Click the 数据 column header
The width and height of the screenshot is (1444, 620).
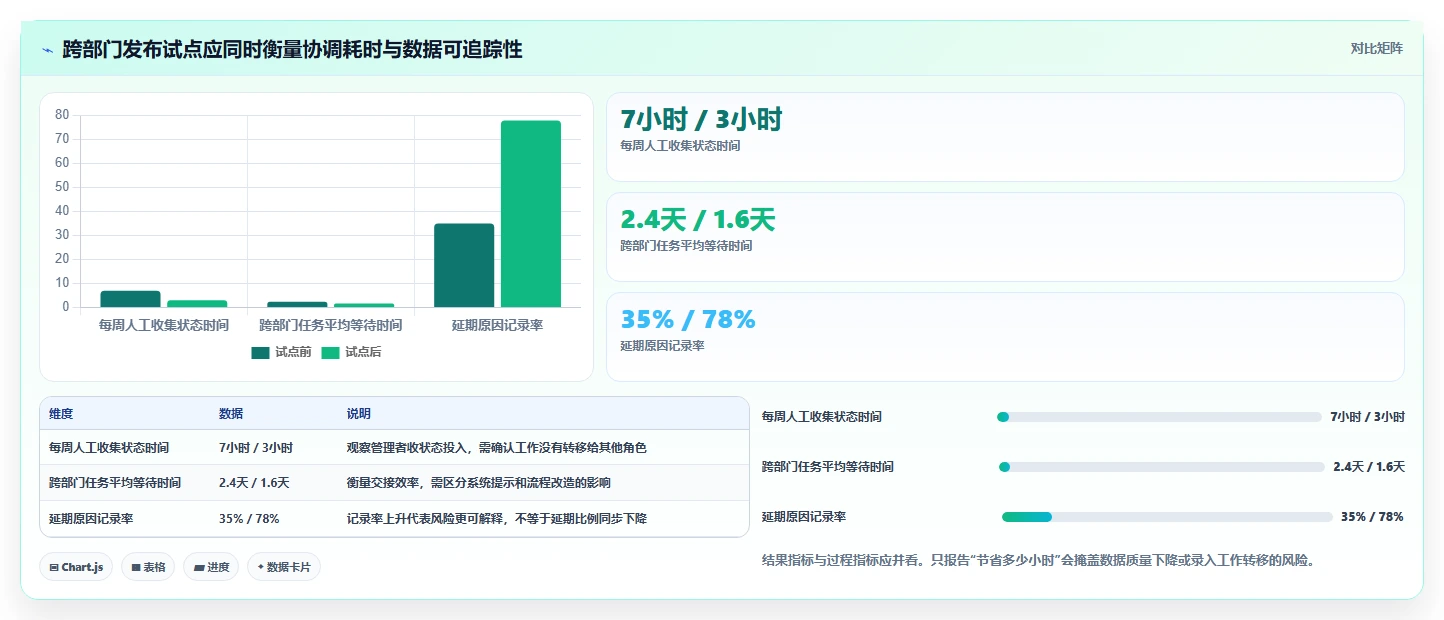point(231,414)
